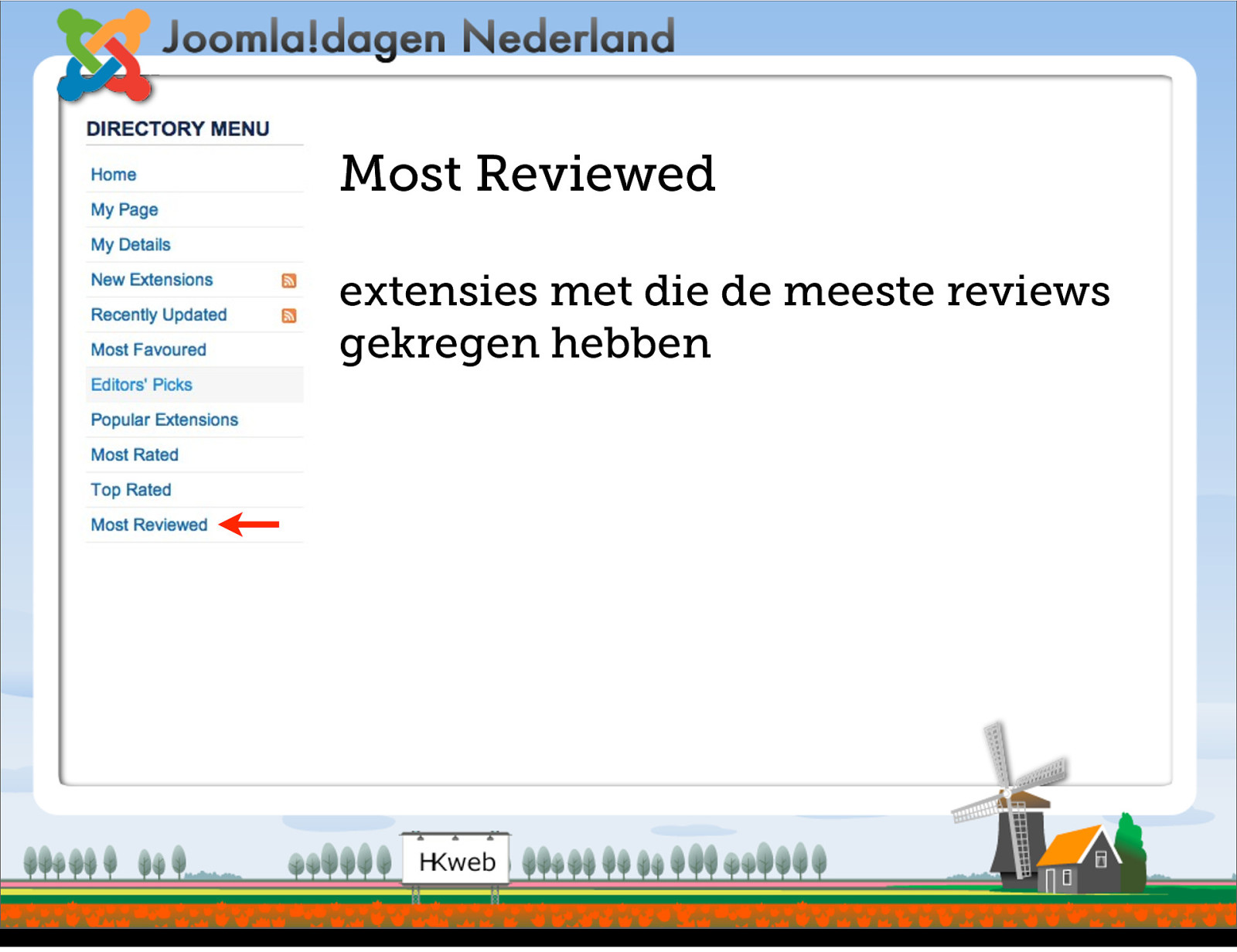This screenshot has height=952, width=1237.
Task: Open the Most Rated list
Action: 135,455
